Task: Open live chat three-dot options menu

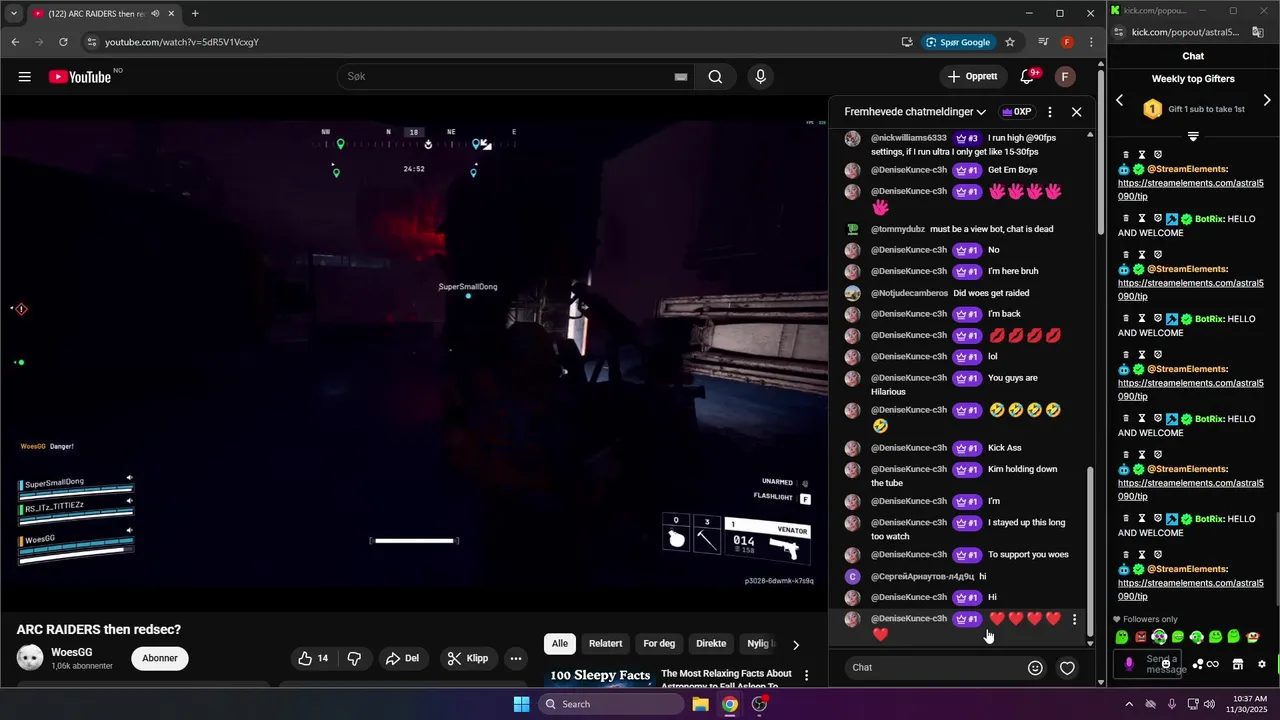Action: click(x=1049, y=112)
